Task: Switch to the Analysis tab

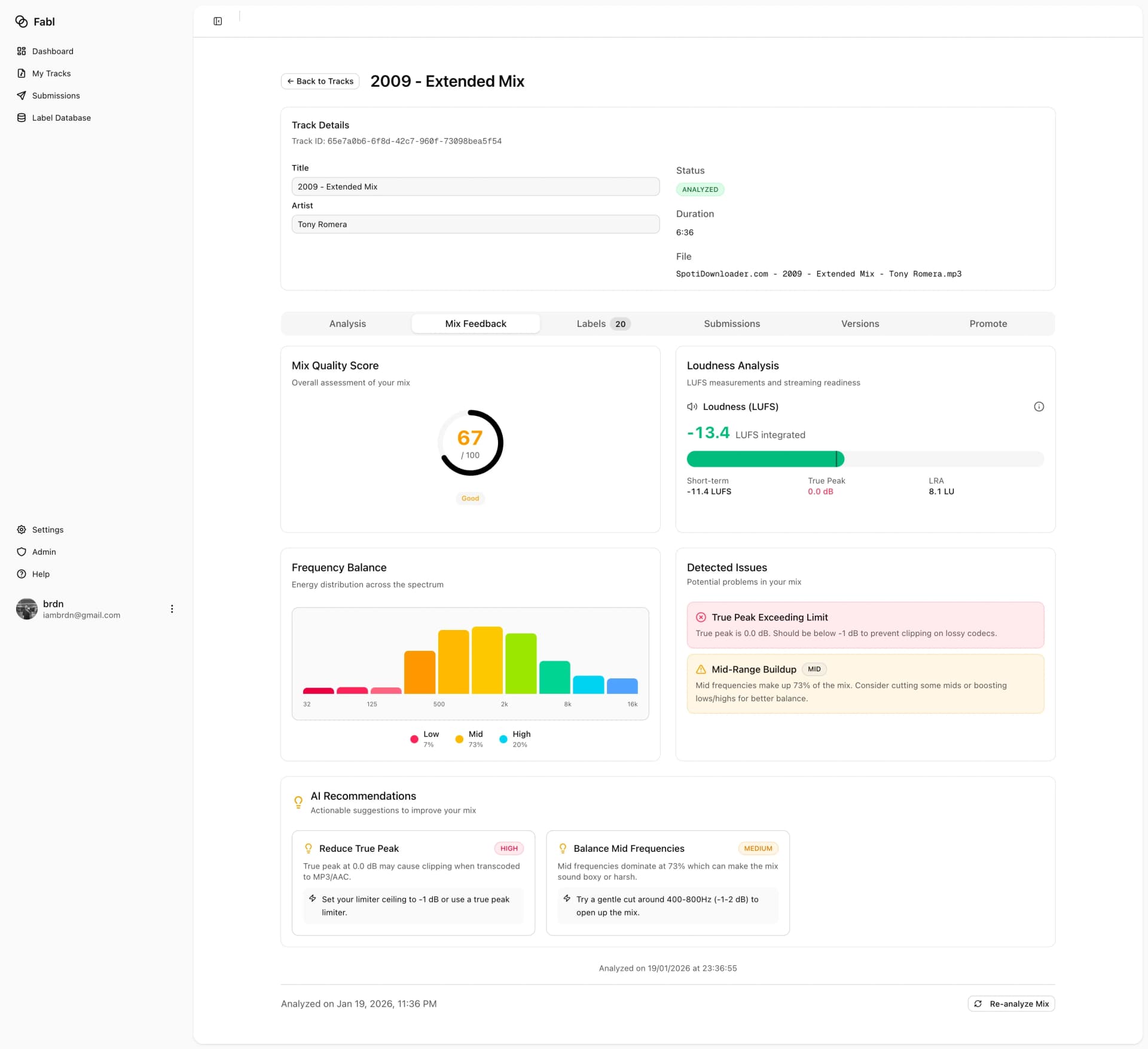Action: [x=347, y=323]
